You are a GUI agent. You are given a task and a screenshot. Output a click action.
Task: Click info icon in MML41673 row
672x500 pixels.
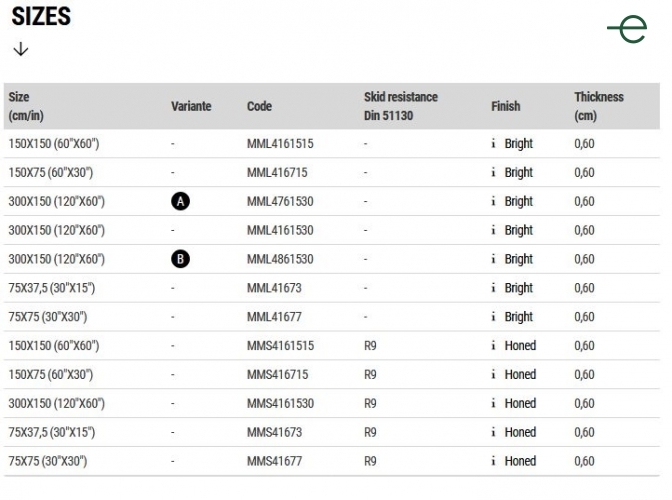(x=493, y=288)
